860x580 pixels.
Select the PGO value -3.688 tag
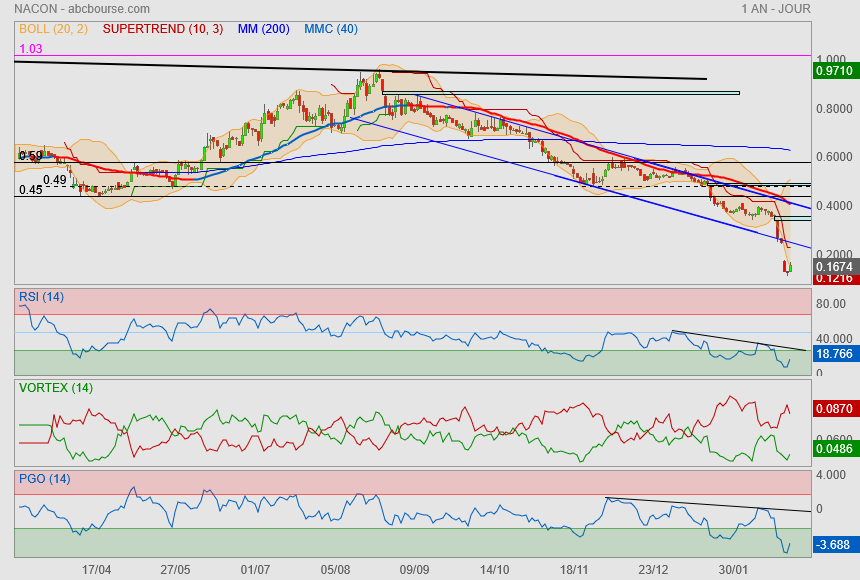833,544
